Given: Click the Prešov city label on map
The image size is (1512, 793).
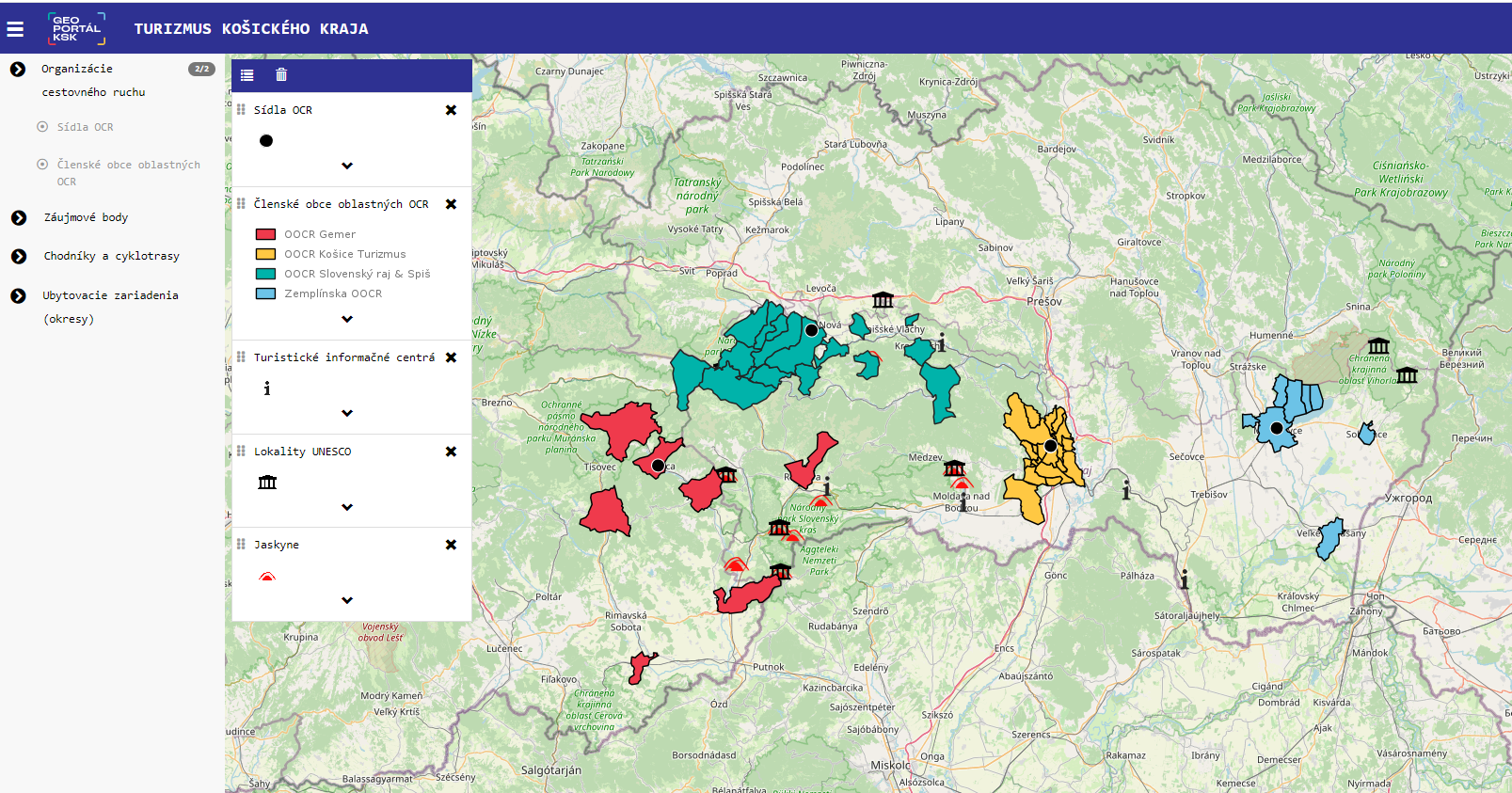Looking at the screenshot, I should tap(1044, 302).
